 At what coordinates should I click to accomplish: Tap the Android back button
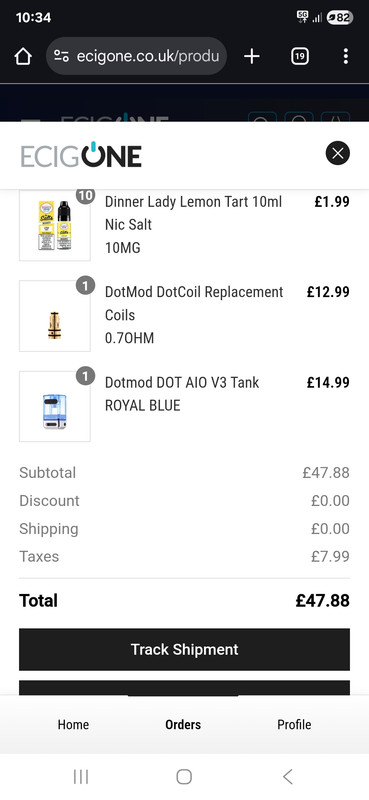coord(288,777)
